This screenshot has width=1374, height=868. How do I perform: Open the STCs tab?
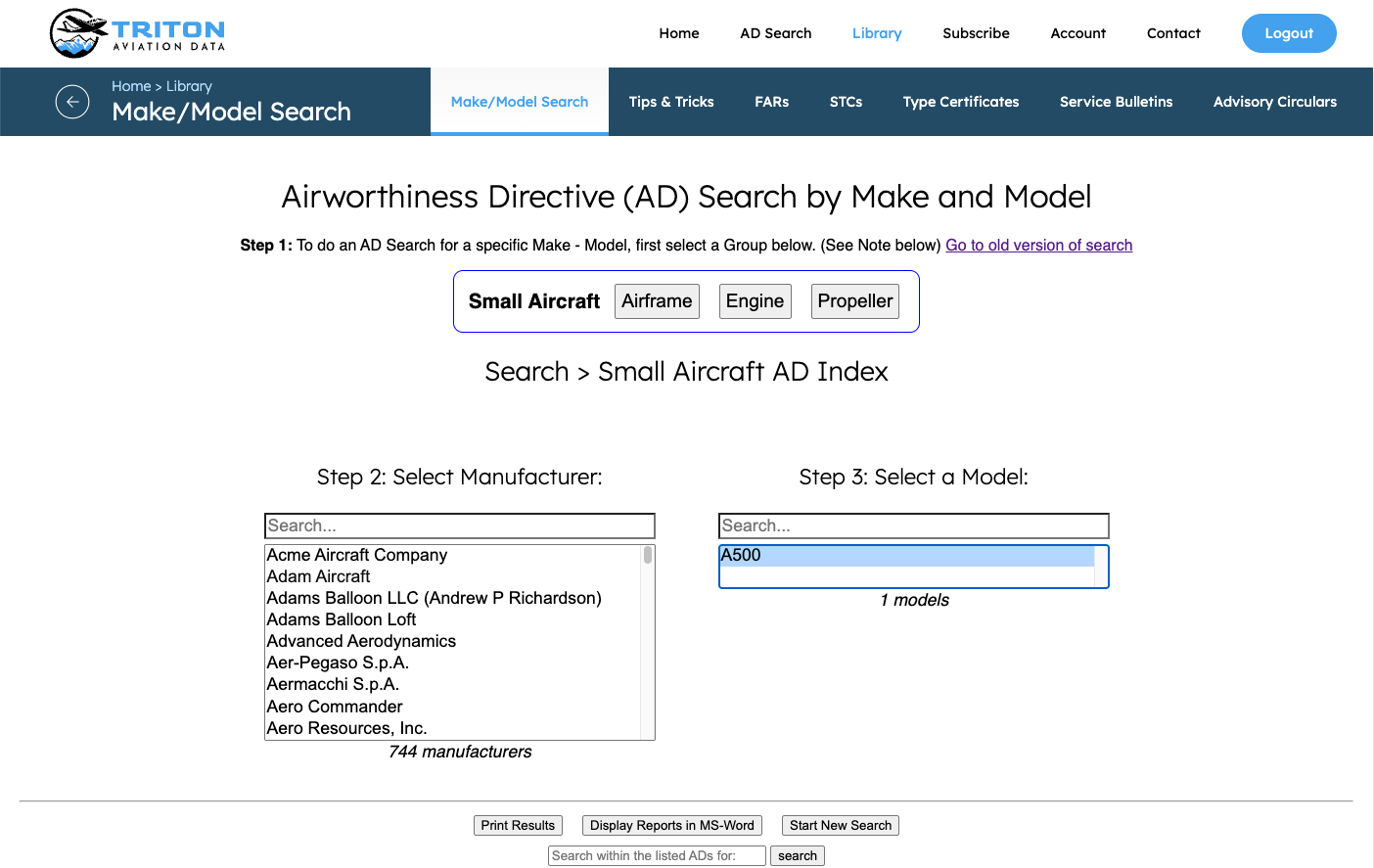847,102
